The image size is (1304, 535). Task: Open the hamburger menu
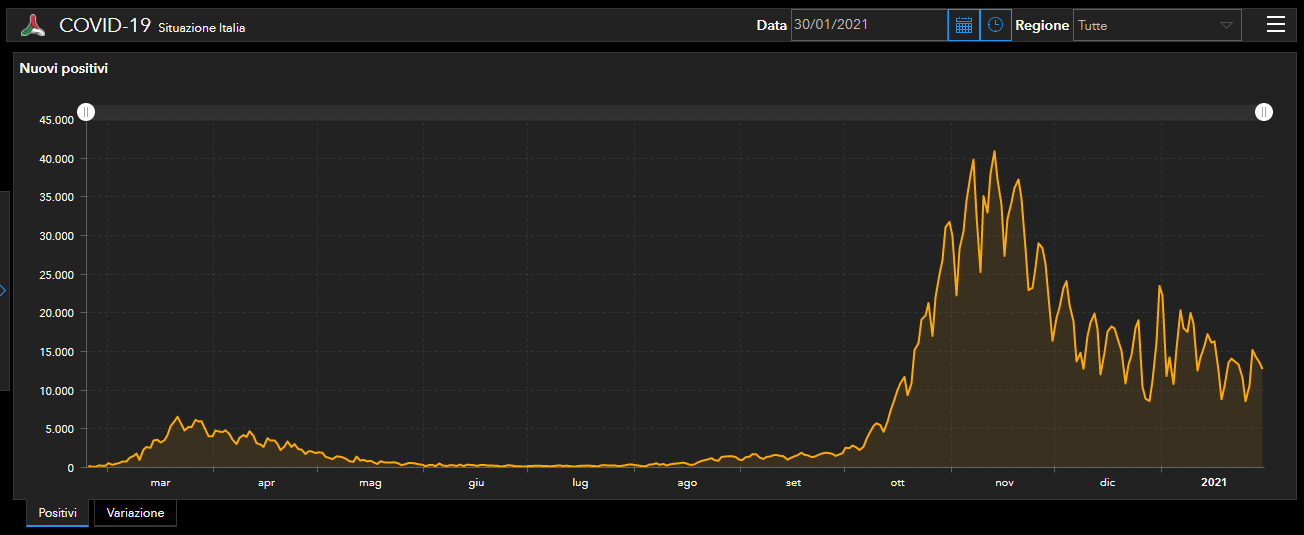click(1275, 25)
